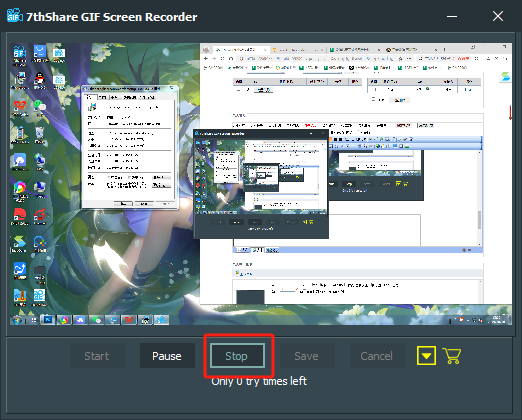522x420 pixels.
Task: Click the disabled Start button
Action: point(97,356)
